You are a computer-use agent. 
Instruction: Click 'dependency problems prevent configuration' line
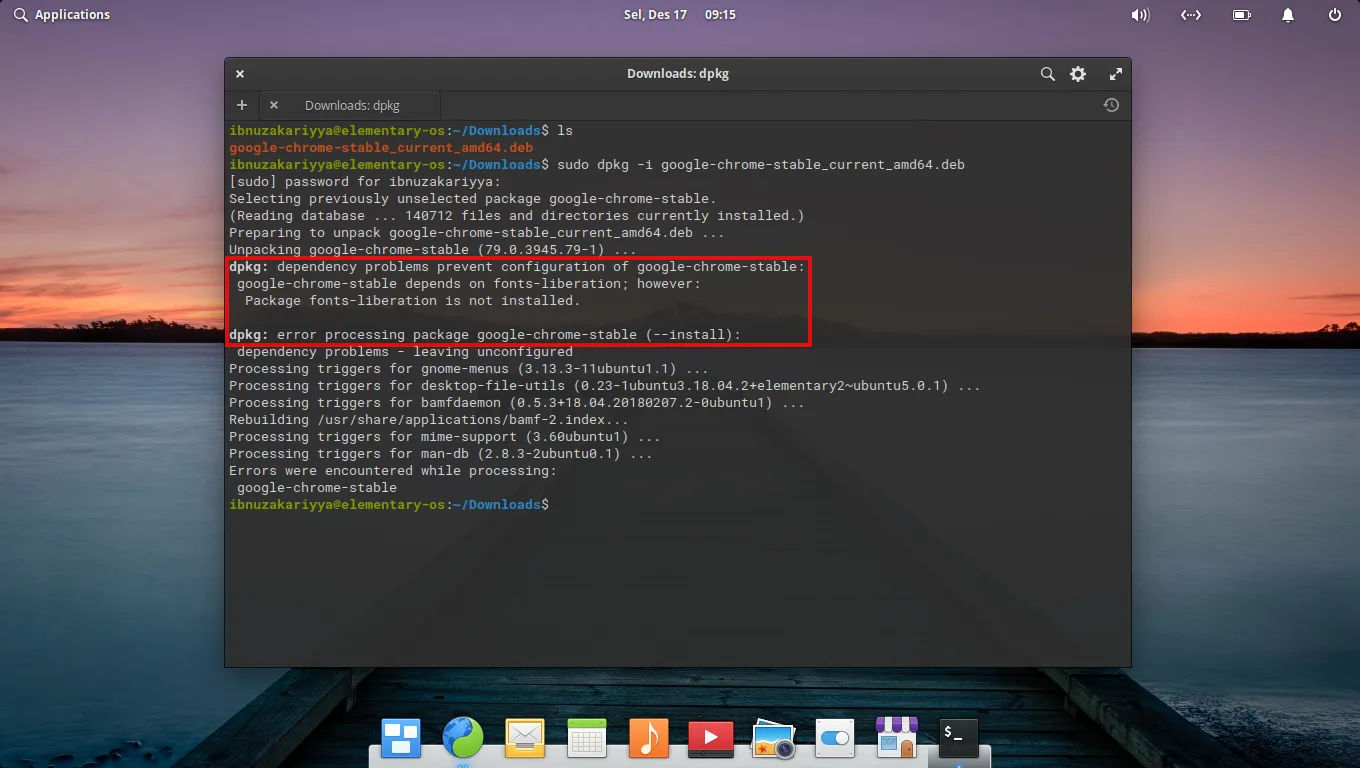coord(517,267)
